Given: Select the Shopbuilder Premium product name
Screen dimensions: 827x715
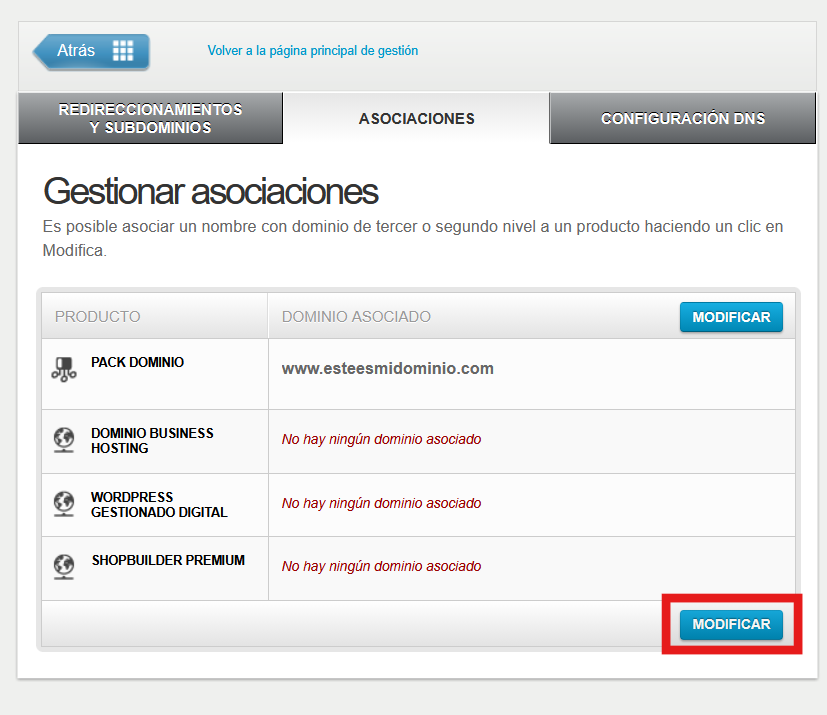Looking at the screenshot, I should (x=168, y=561).
